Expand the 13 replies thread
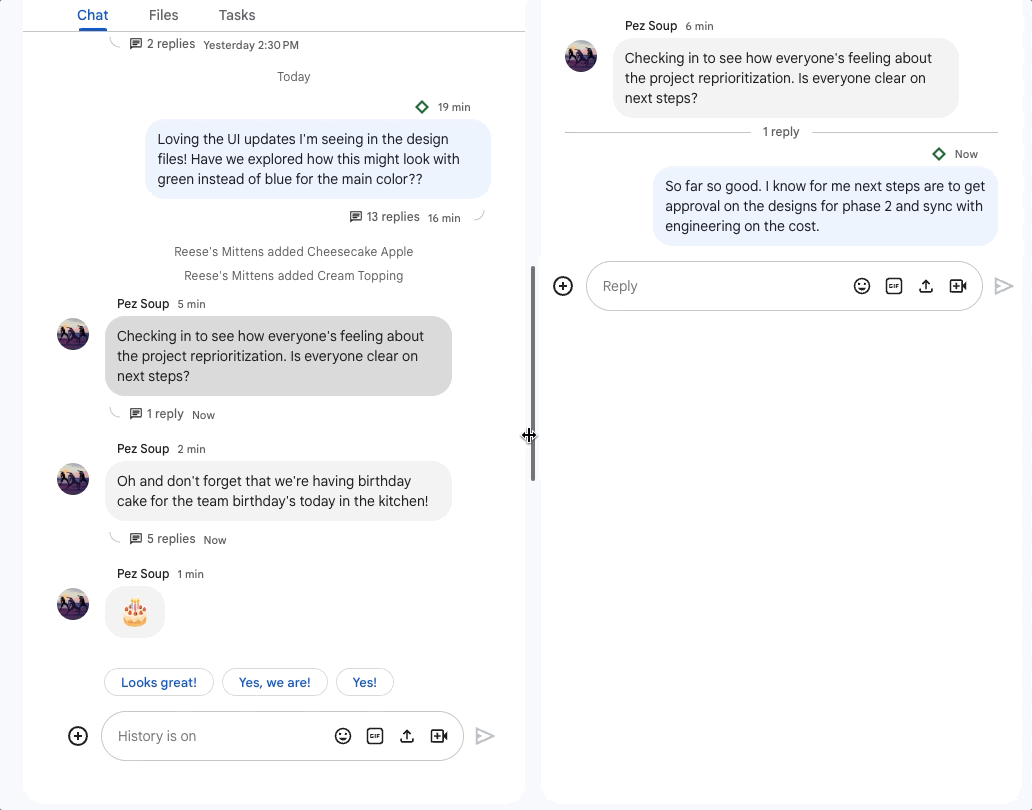The image size is (1032, 810). (384, 216)
